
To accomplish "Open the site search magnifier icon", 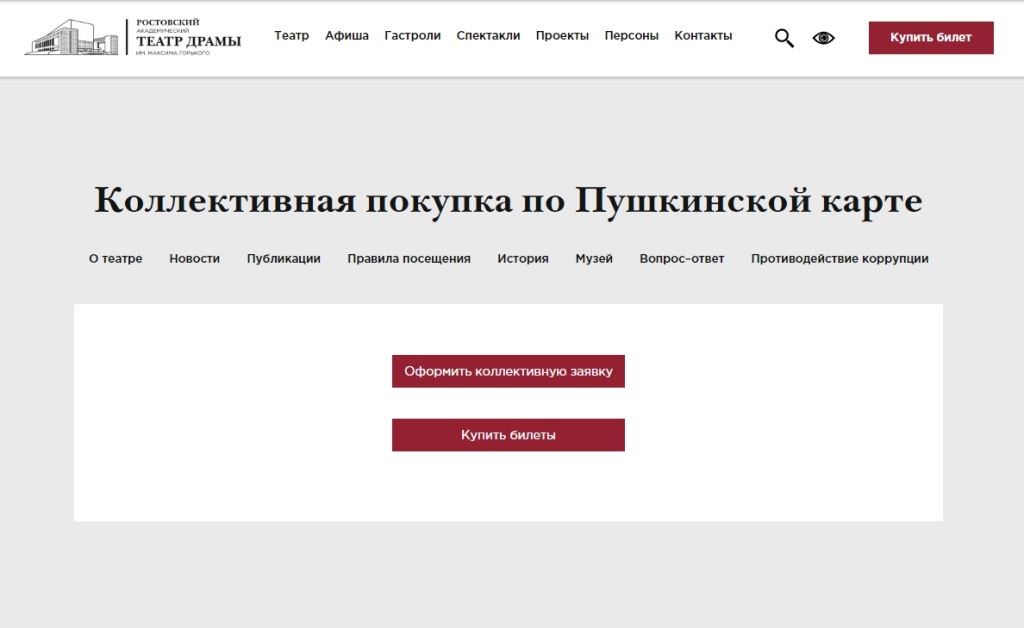I will (784, 38).
